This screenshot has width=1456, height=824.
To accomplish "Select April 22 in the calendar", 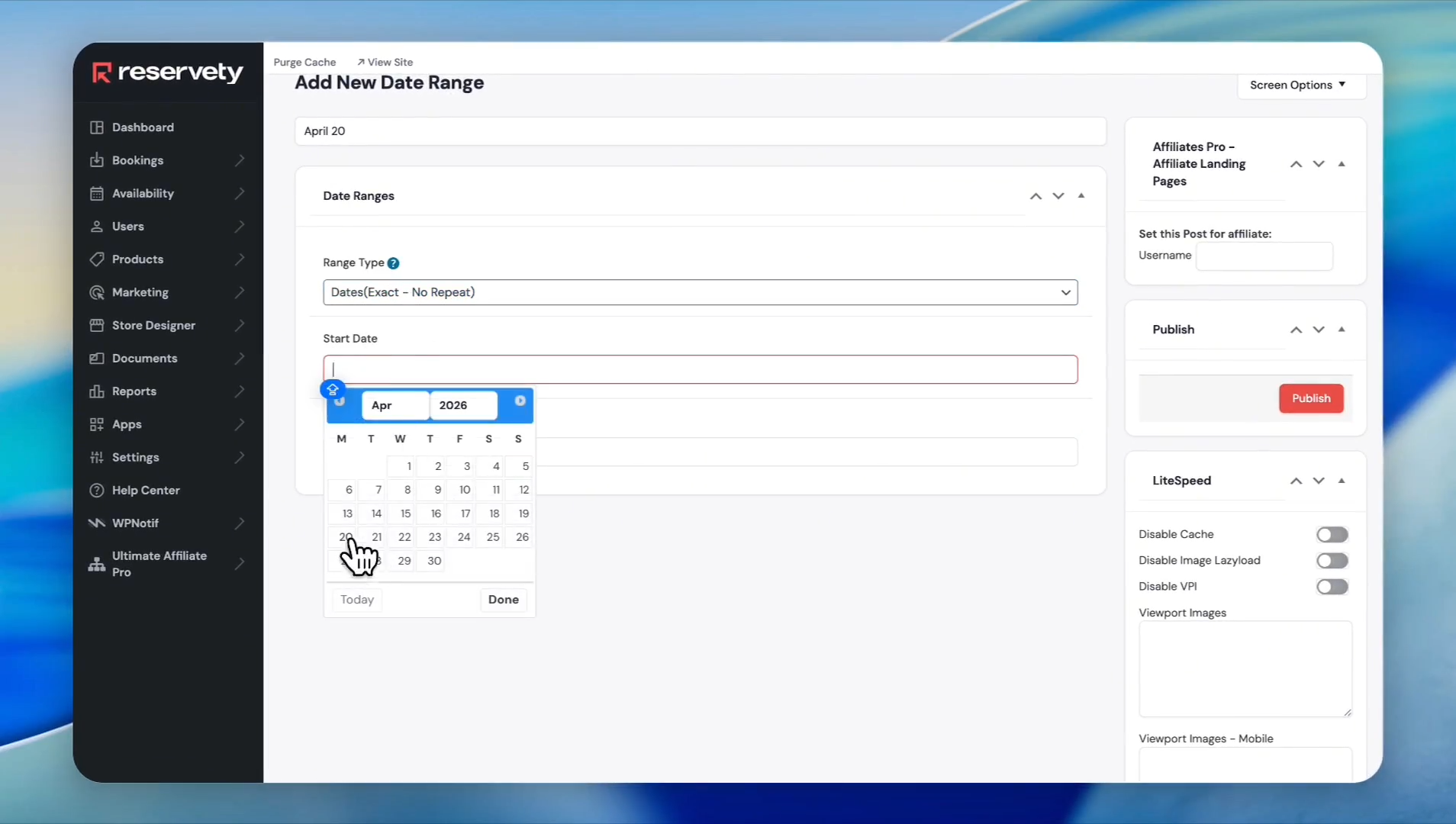I will [x=404, y=537].
